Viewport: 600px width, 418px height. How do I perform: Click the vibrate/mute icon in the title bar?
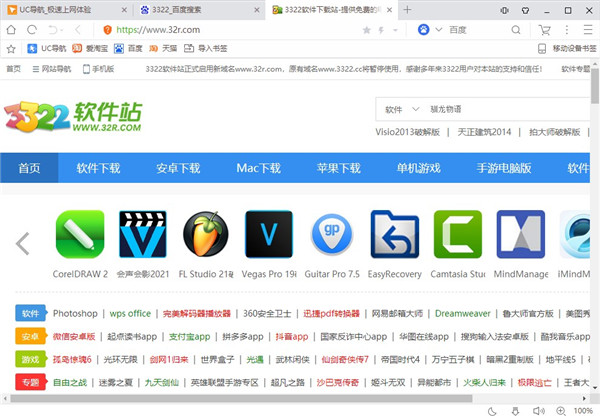coord(504,10)
